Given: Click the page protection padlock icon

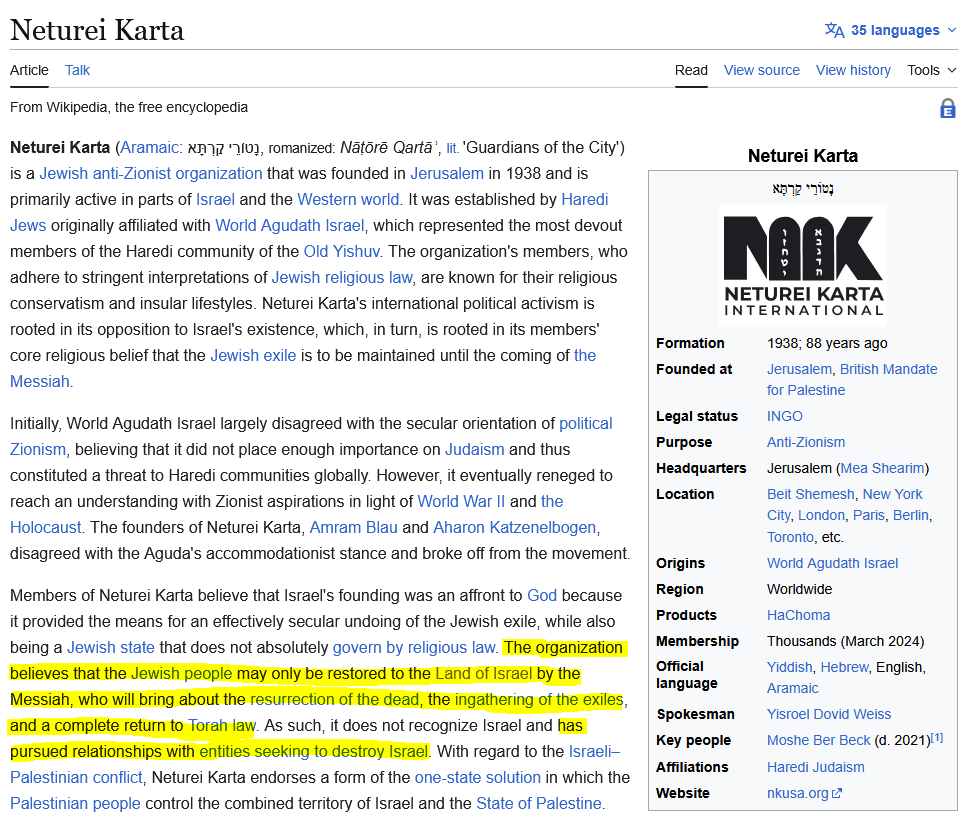Looking at the screenshot, I should (x=947, y=108).
